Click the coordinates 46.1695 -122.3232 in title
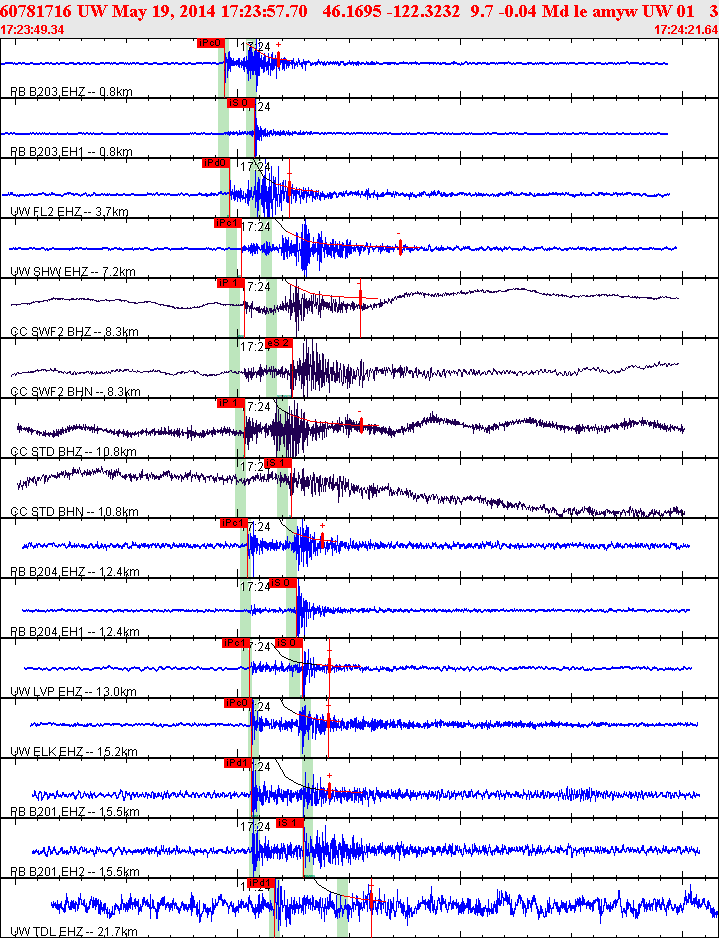 tap(392, 11)
